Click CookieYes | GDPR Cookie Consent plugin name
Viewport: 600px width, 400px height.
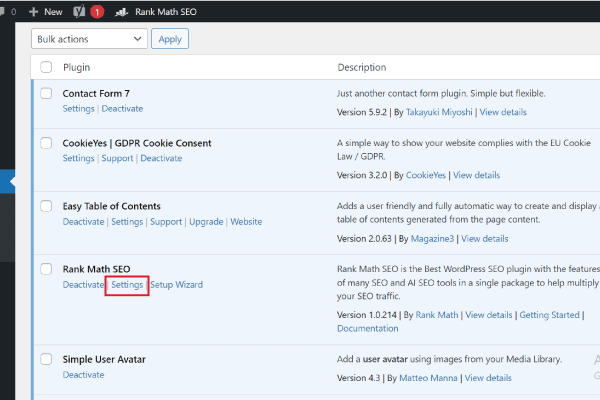point(137,143)
